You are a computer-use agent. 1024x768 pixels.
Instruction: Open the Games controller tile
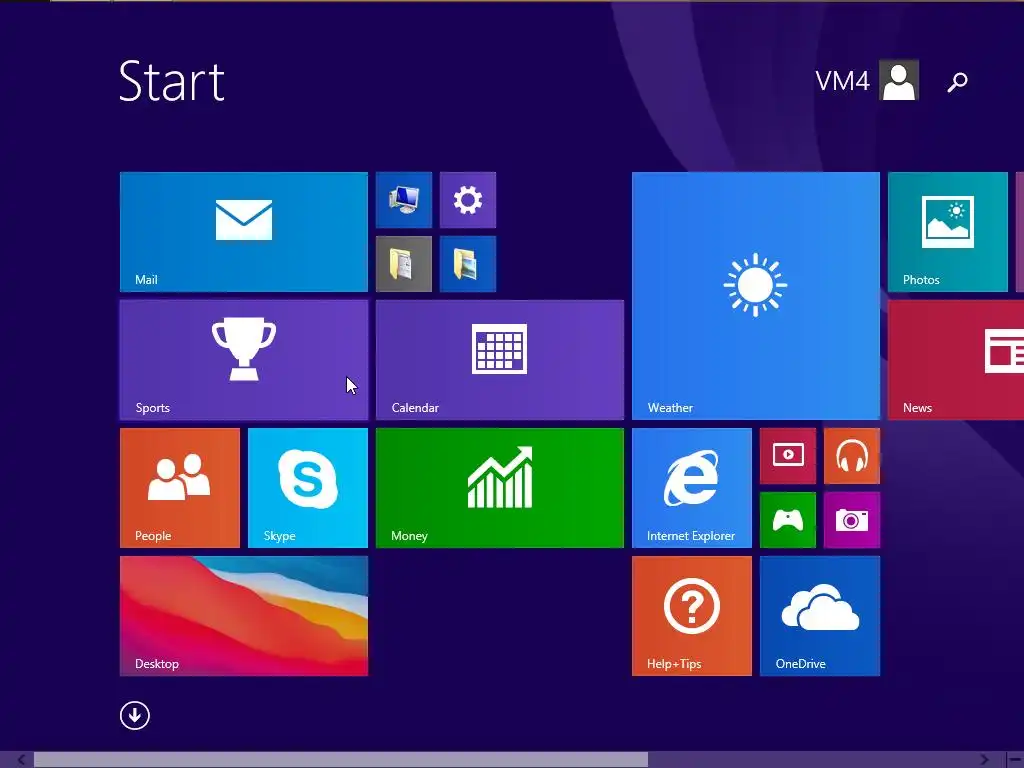(788, 520)
